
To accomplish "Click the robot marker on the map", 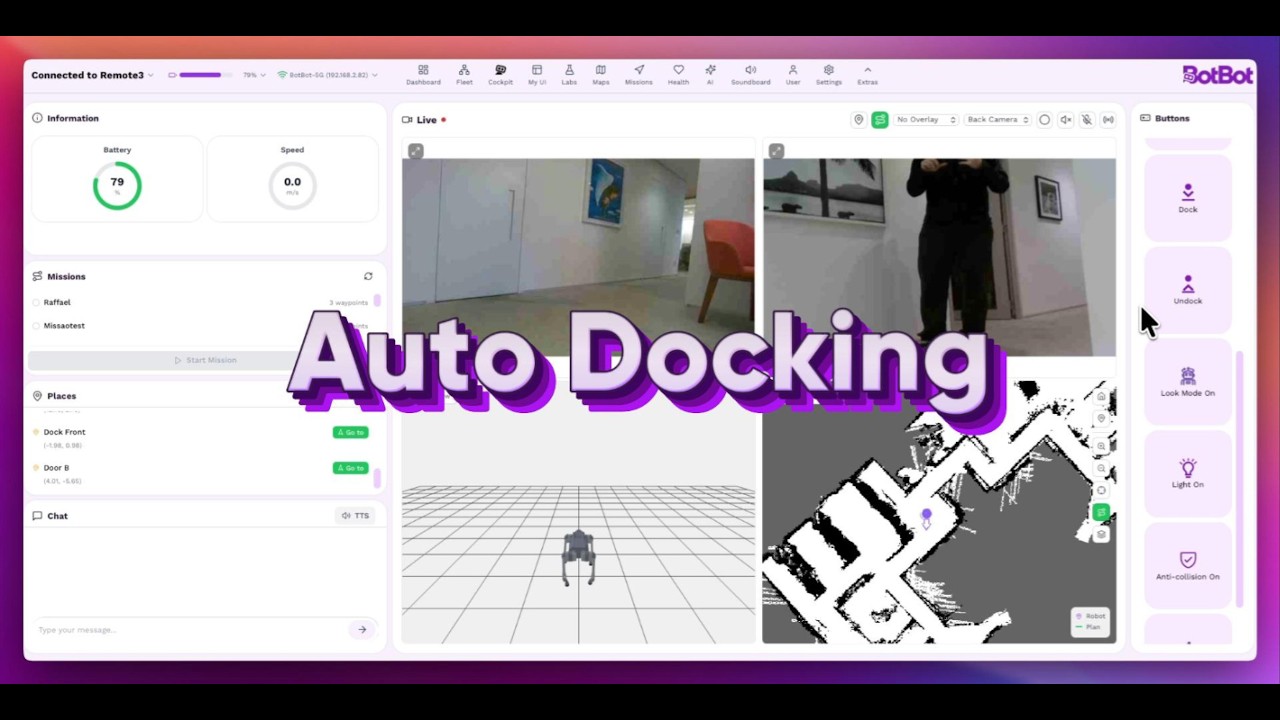I will (x=926, y=518).
